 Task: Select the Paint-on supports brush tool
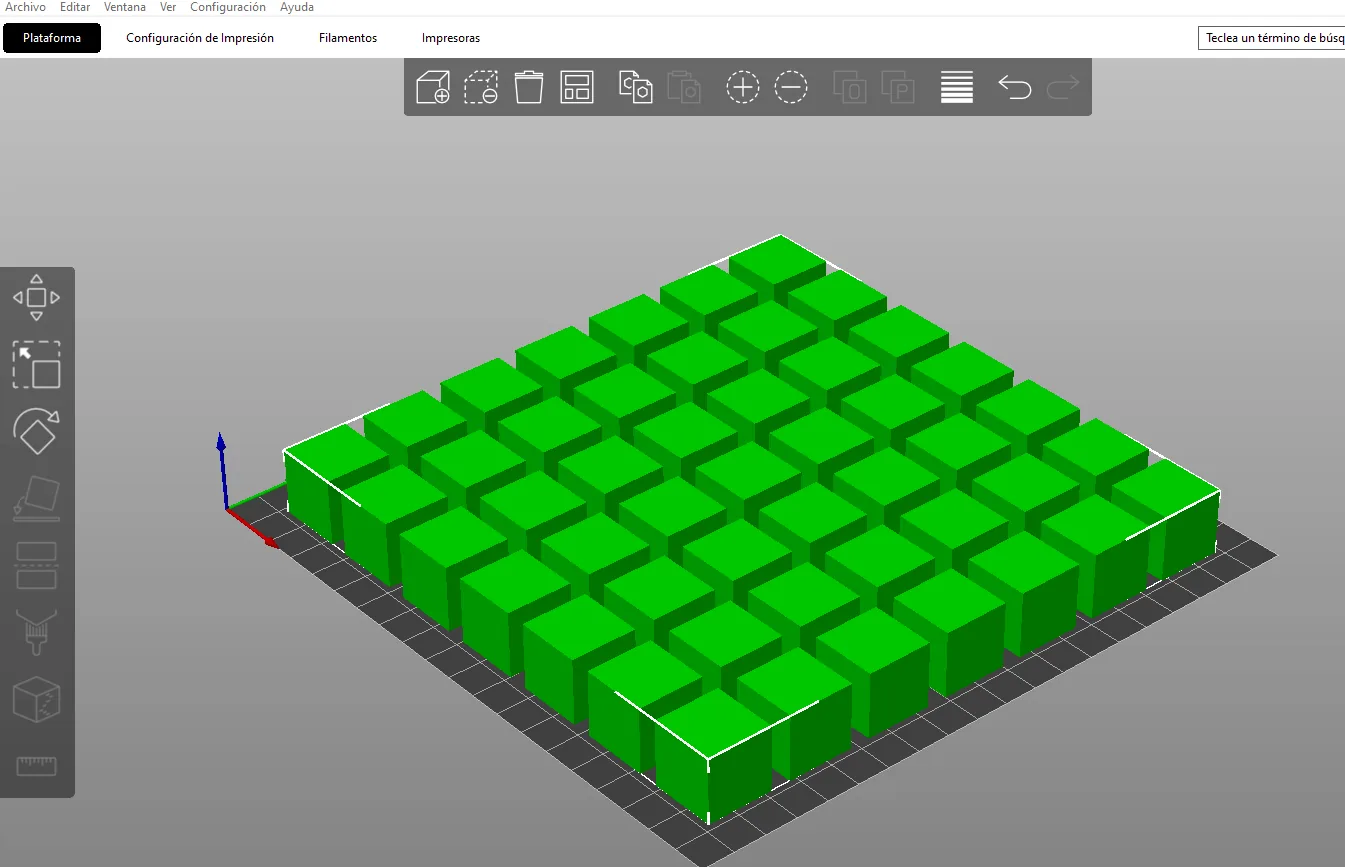pos(36,632)
